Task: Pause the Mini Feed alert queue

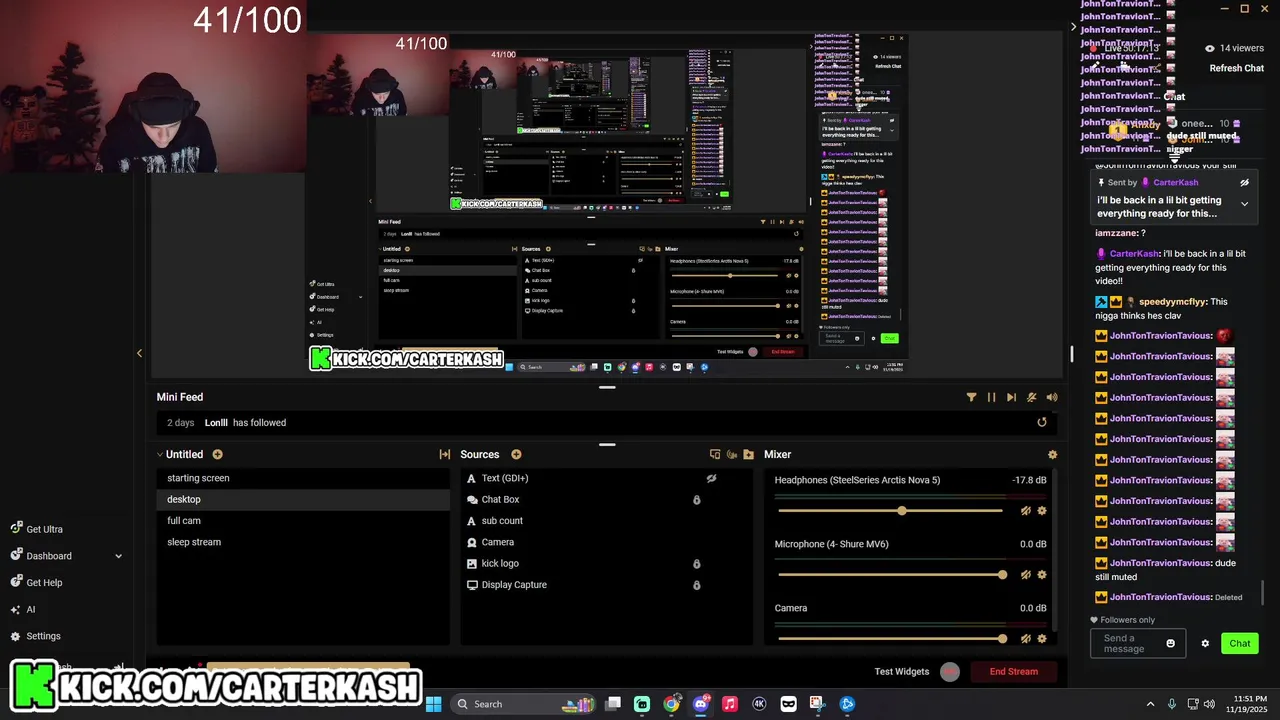Action: tap(991, 397)
